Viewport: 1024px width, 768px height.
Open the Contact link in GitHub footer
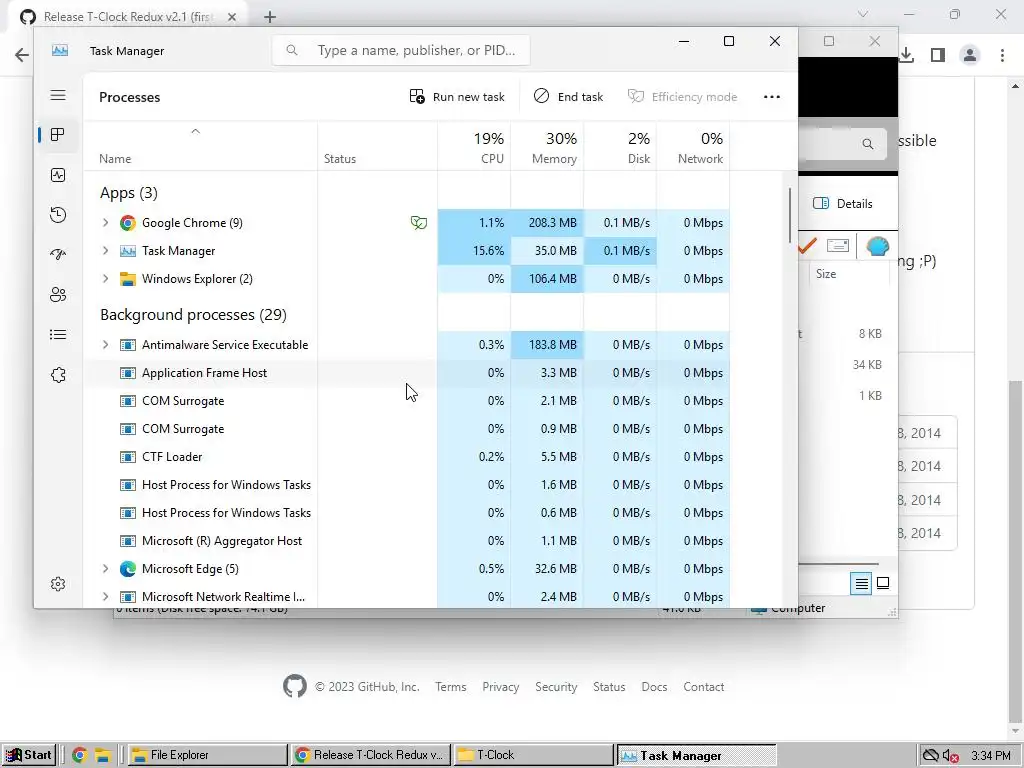(703, 687)
